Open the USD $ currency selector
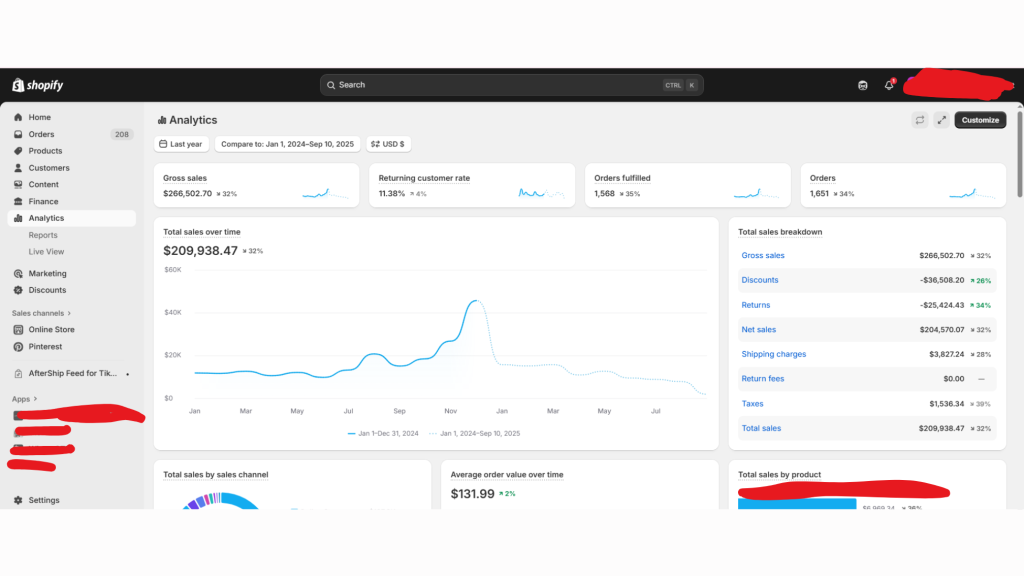This screenshot has height=576, width=1024. 388,144
